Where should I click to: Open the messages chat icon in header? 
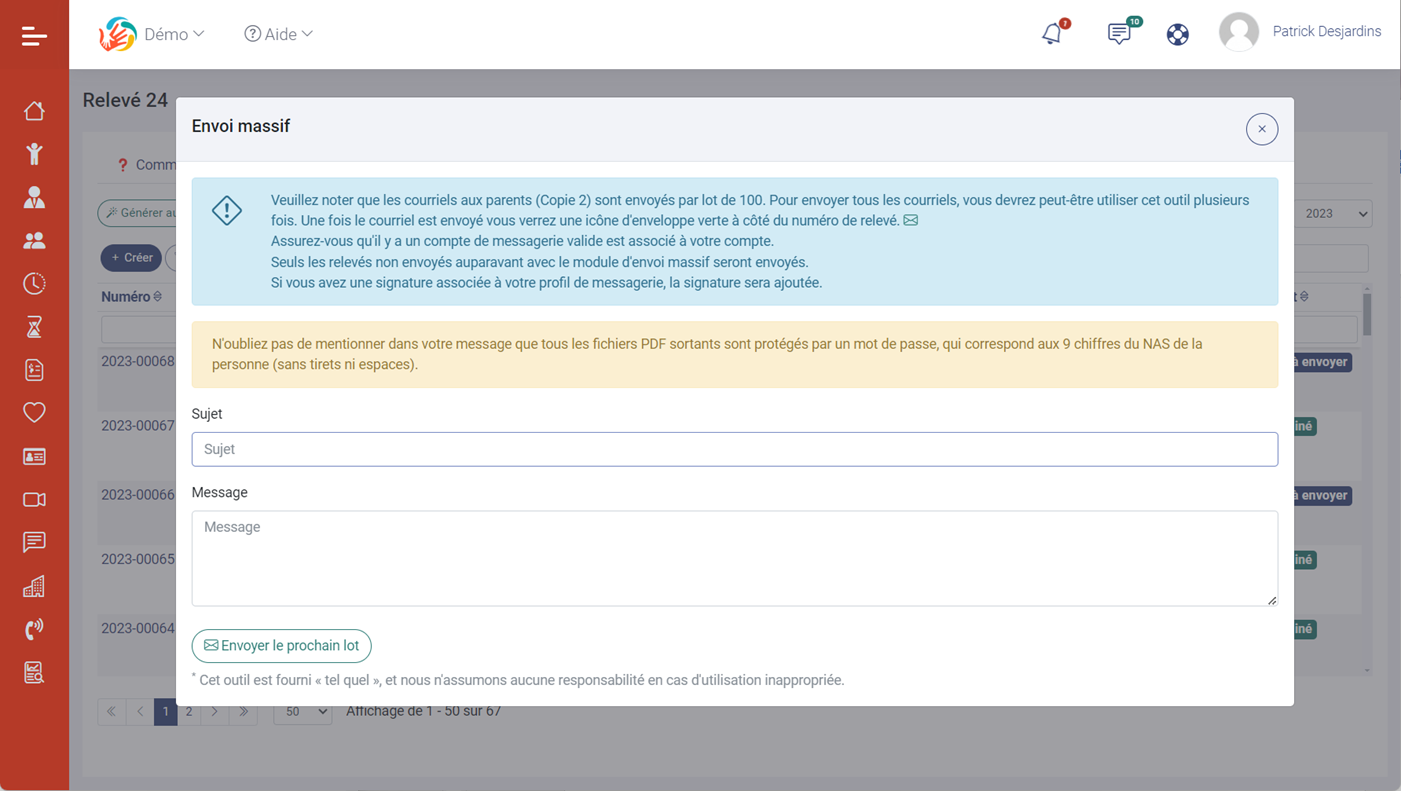(1119, 34)
